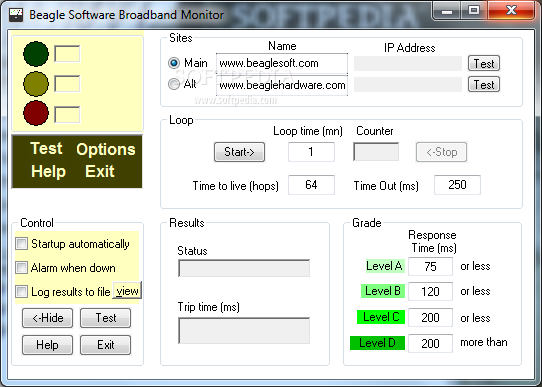Click Test button for Alt site
Screen dimensions: 542x387
click(484, 84)
